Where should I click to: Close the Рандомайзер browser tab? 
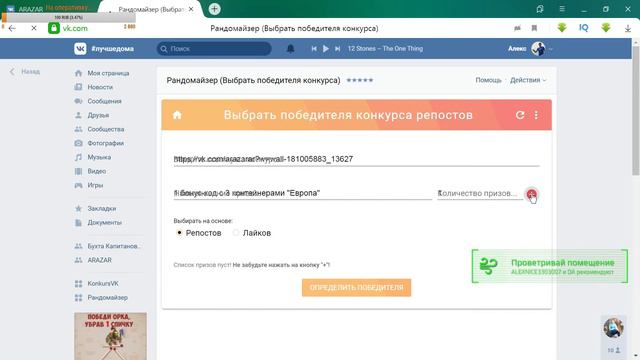point(191,9)
